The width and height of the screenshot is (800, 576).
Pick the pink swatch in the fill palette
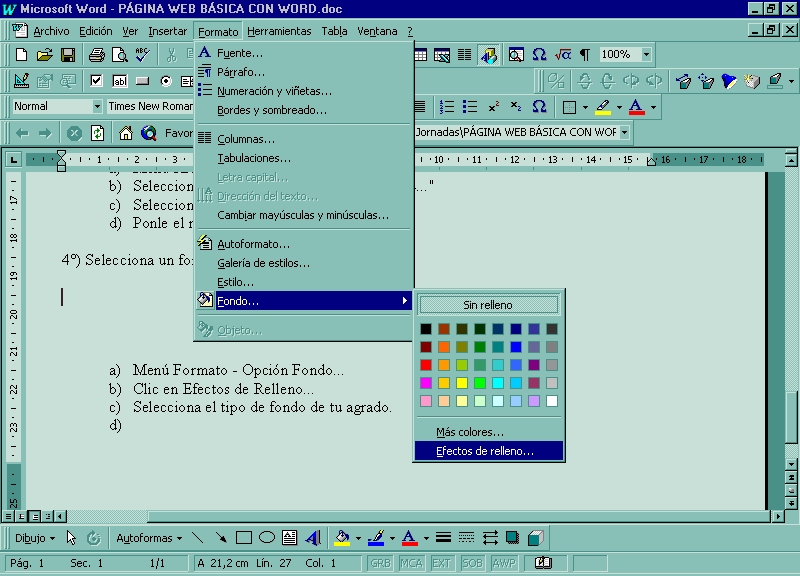pos(425,400)
